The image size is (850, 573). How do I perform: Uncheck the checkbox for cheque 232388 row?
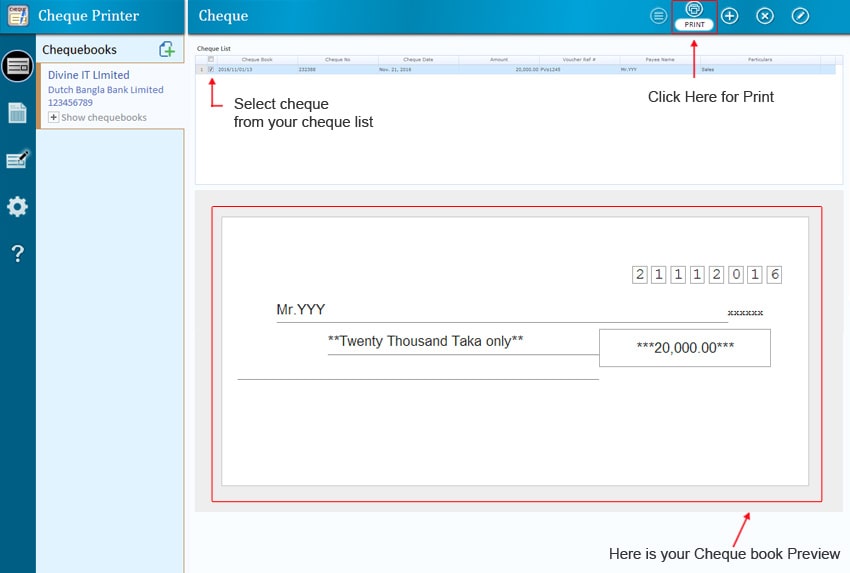(x=210, y=69)
